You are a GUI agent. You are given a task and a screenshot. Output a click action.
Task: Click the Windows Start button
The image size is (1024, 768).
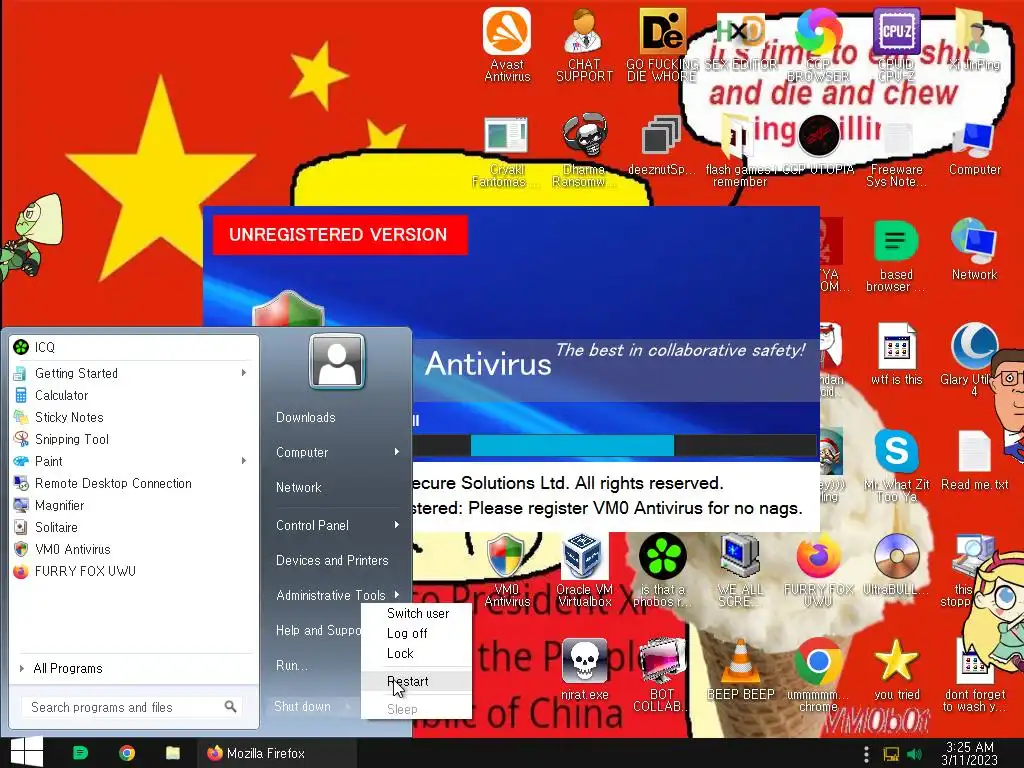tap(26, 752)
